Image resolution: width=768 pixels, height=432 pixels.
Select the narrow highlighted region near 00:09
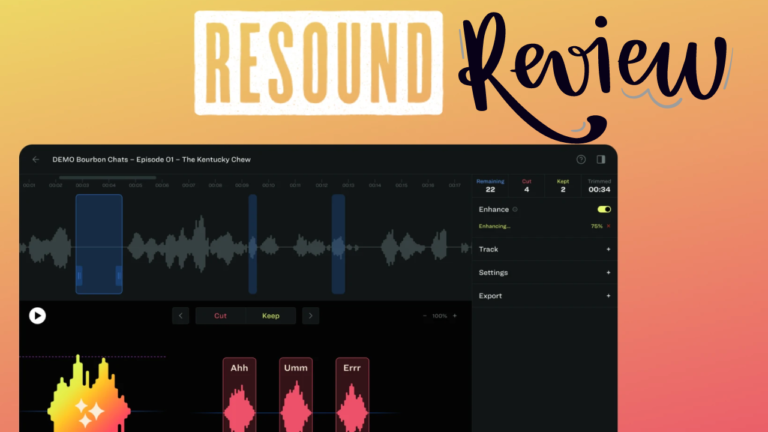(253, 244)
